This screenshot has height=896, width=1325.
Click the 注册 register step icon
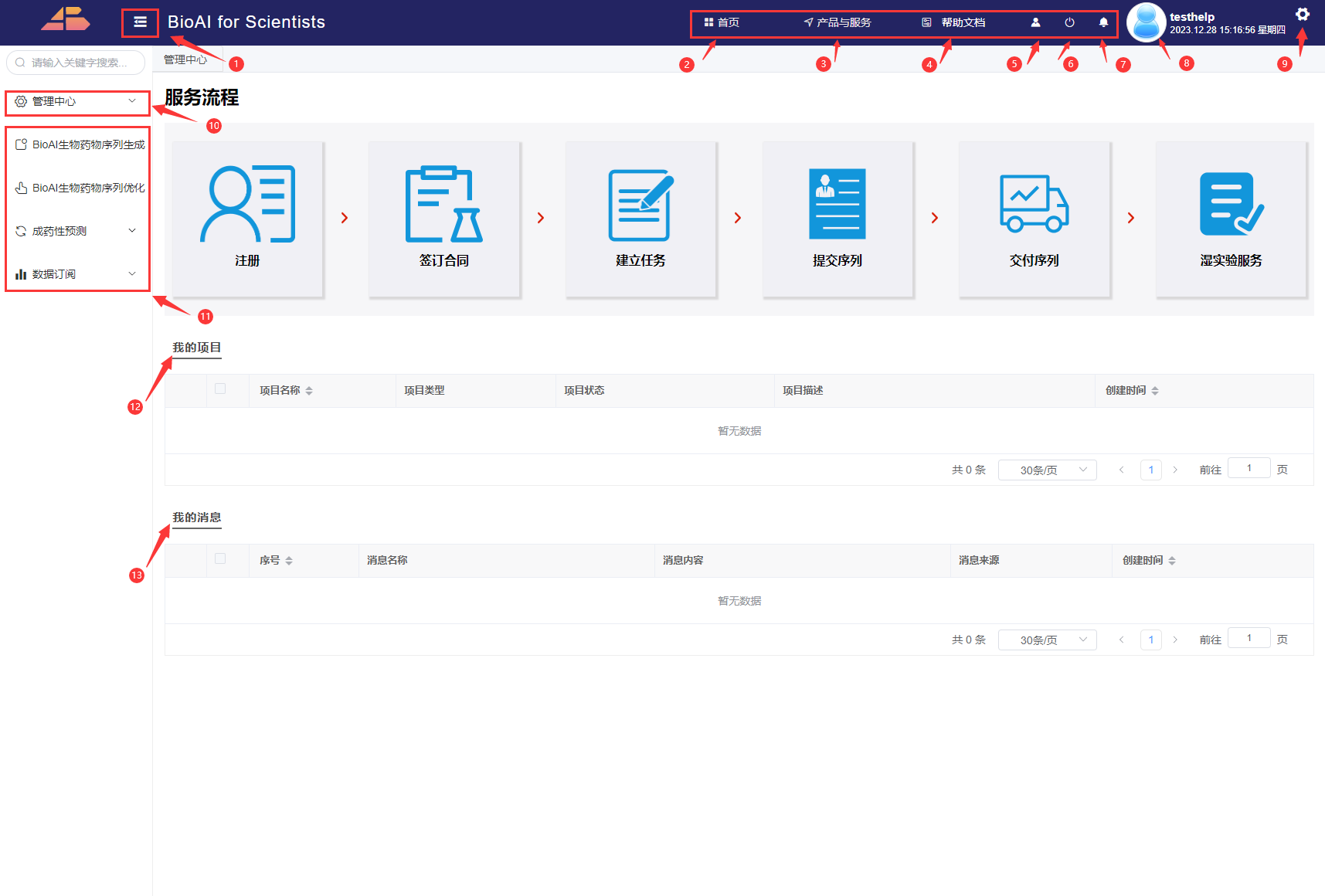[247, 204]
